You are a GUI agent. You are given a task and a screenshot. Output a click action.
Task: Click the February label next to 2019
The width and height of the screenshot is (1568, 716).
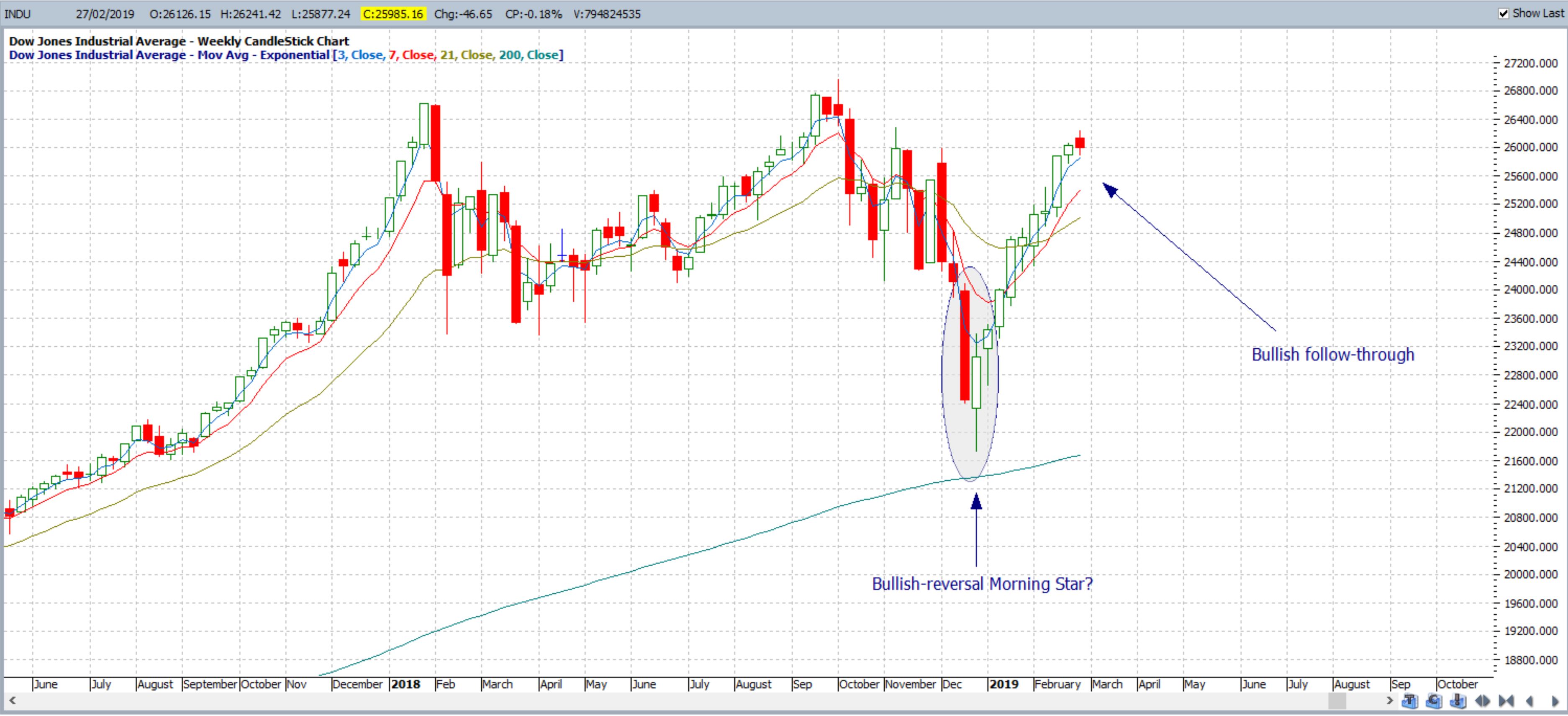(x=1058, y=684)
